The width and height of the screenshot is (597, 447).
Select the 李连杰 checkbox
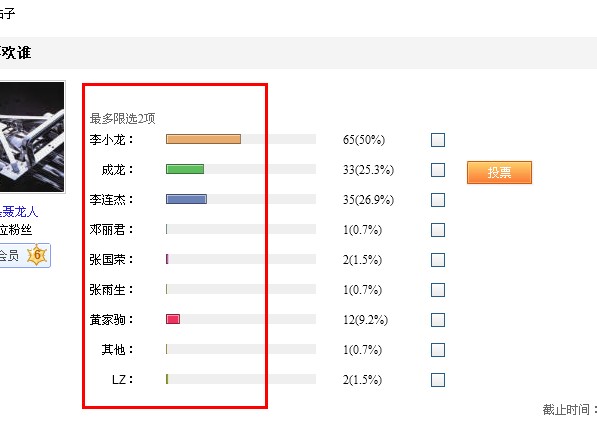[x=438, y=200]
